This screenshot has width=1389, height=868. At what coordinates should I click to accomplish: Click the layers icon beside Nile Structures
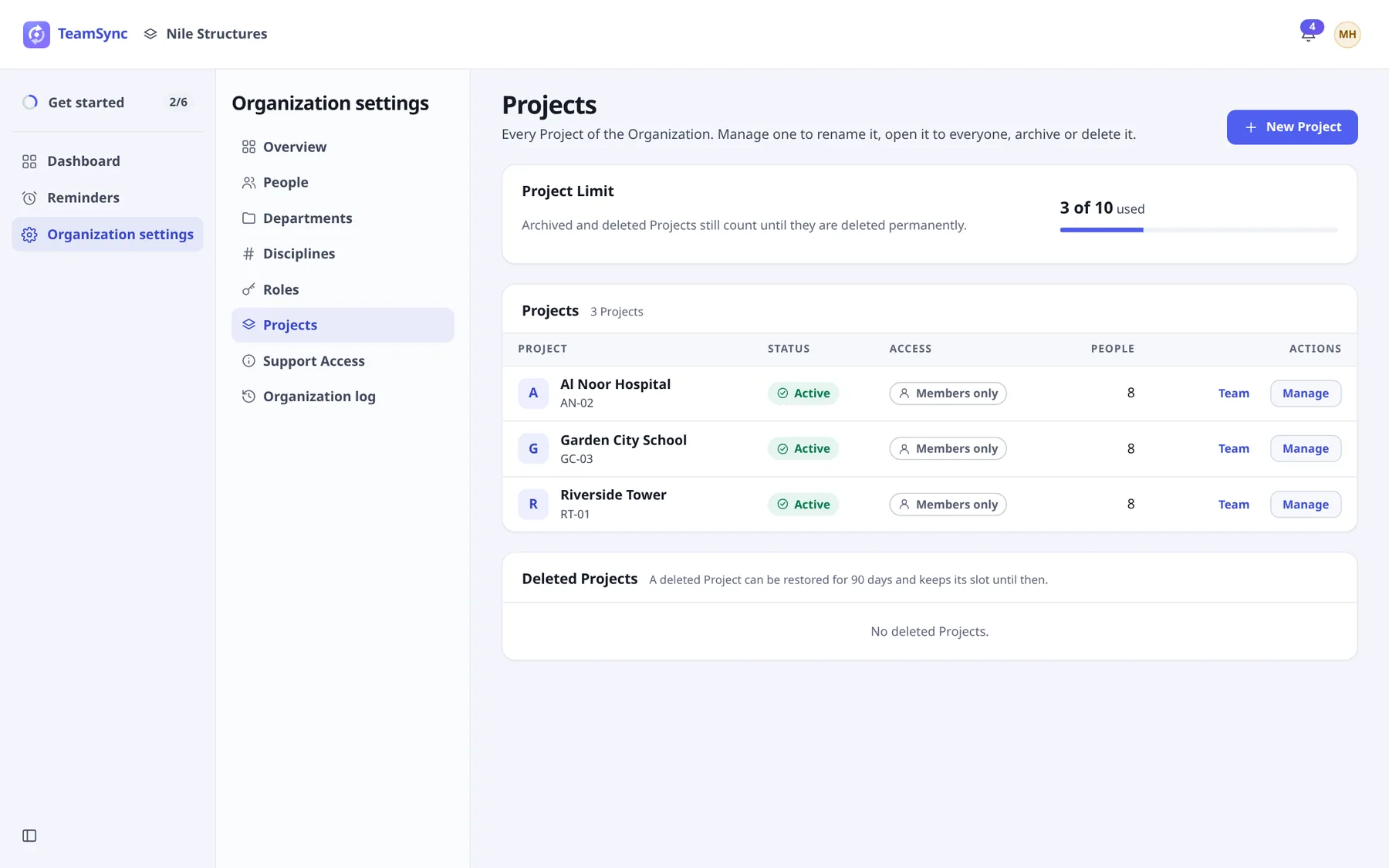150,34
